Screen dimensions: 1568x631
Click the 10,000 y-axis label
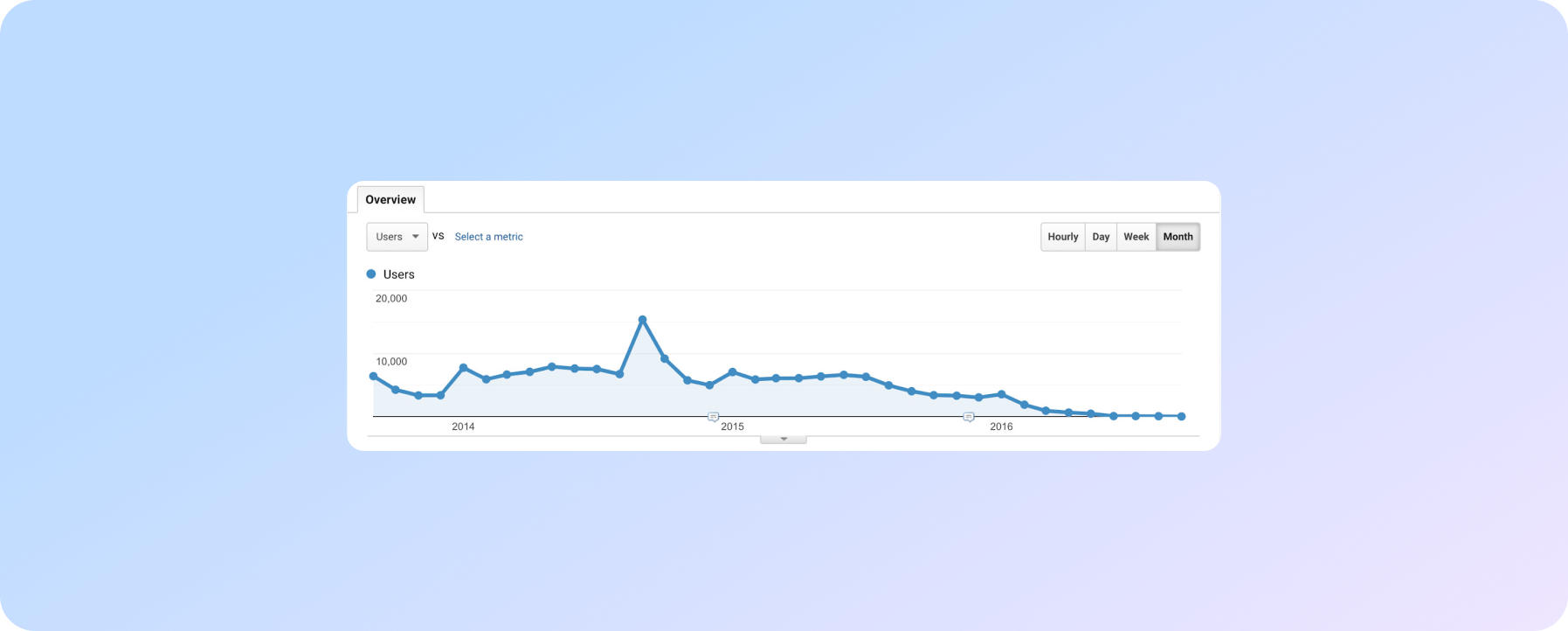coord(391,361)
